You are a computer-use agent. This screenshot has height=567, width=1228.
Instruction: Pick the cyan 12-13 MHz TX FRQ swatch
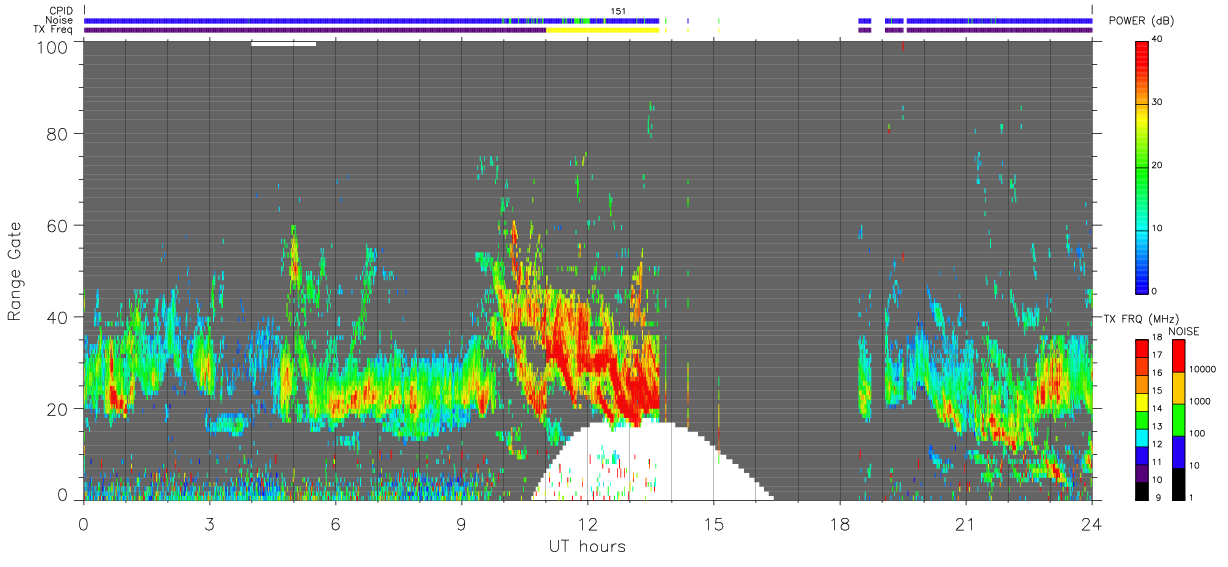point(1143,437)
